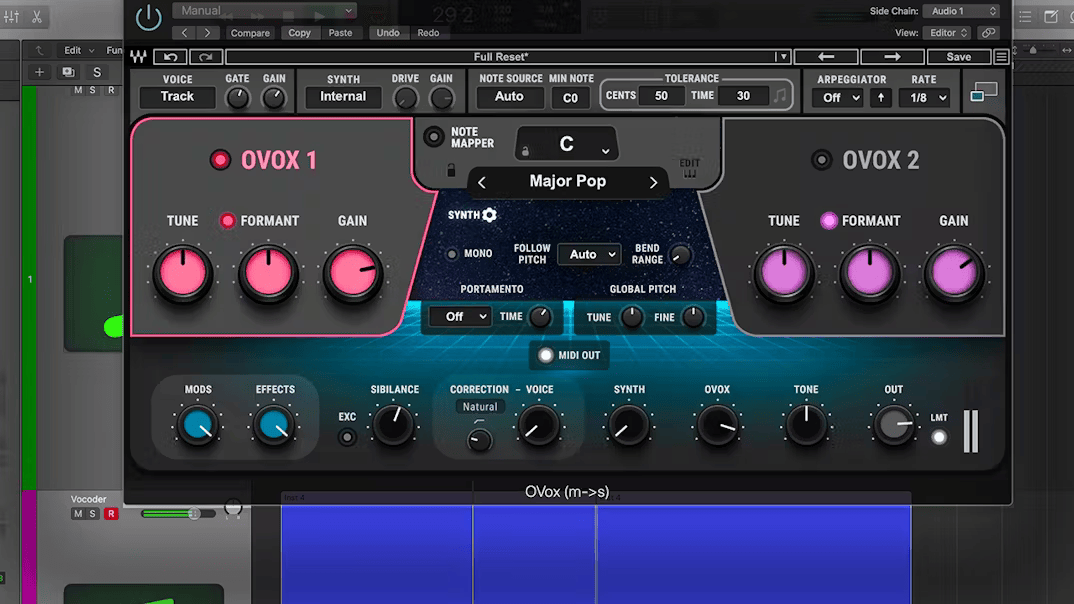Open the Portamento Off dropdown
Viewport: 1074px width, 604px height.
[459, 316]
